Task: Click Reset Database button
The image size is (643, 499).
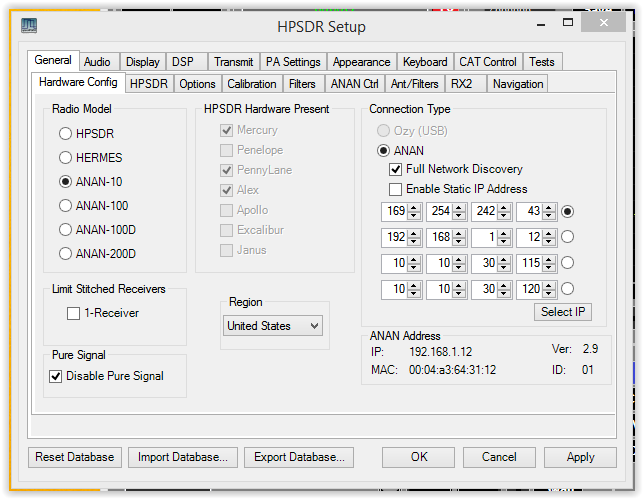Action: coord(75,457)
